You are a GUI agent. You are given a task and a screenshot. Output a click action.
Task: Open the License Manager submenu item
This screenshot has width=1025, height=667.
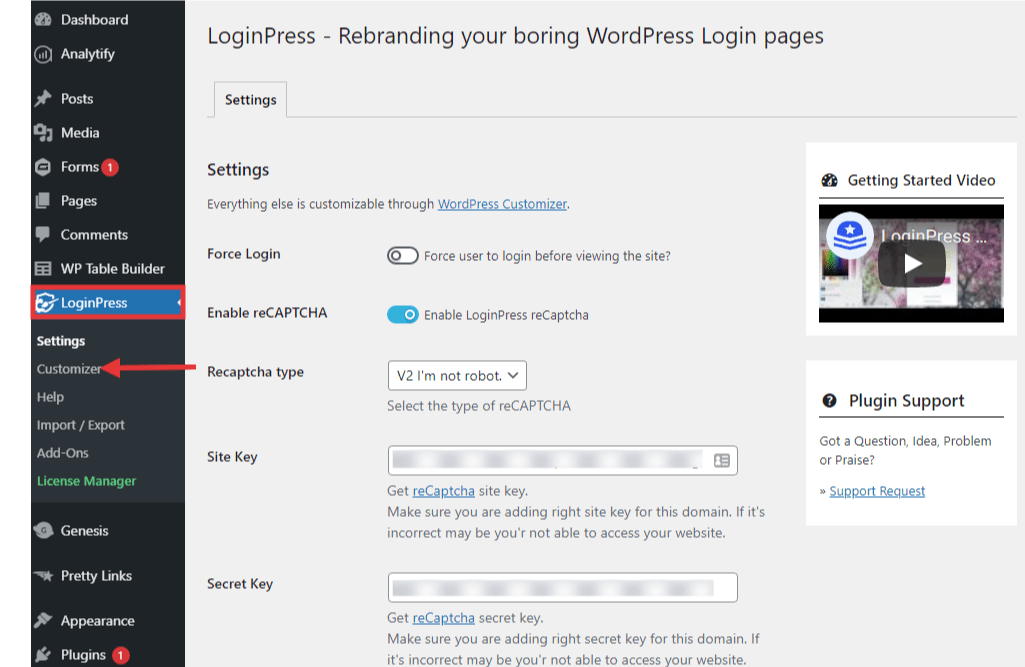[x=86, y=481]
